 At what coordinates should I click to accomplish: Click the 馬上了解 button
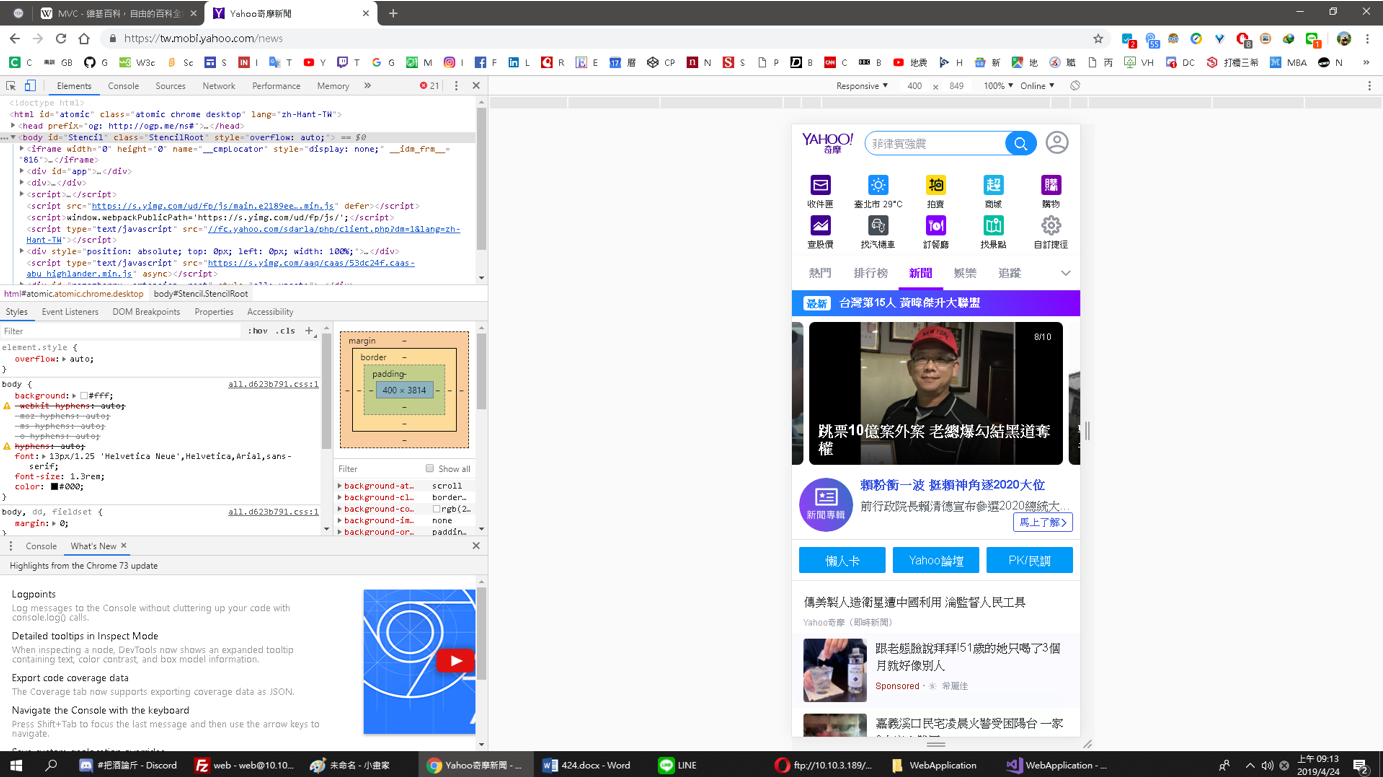[x=1043, y=522]
